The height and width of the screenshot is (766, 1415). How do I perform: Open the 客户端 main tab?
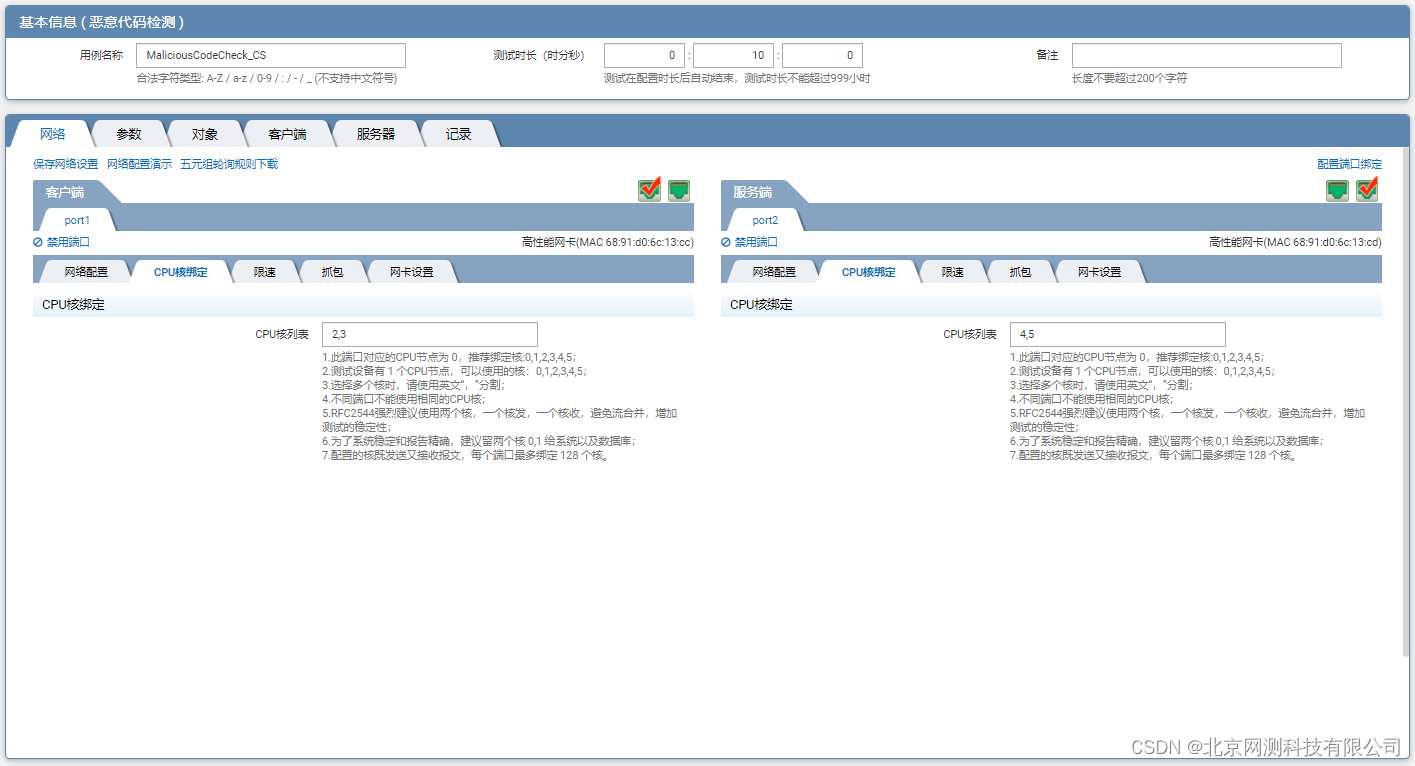287,134
